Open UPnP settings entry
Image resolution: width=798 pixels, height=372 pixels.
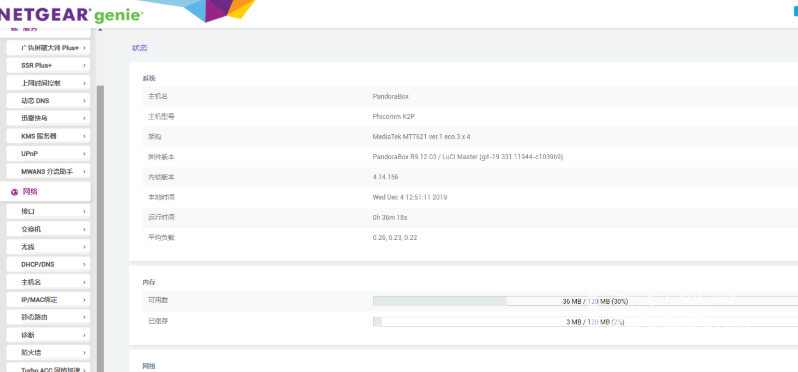click(x=48, y=154)
